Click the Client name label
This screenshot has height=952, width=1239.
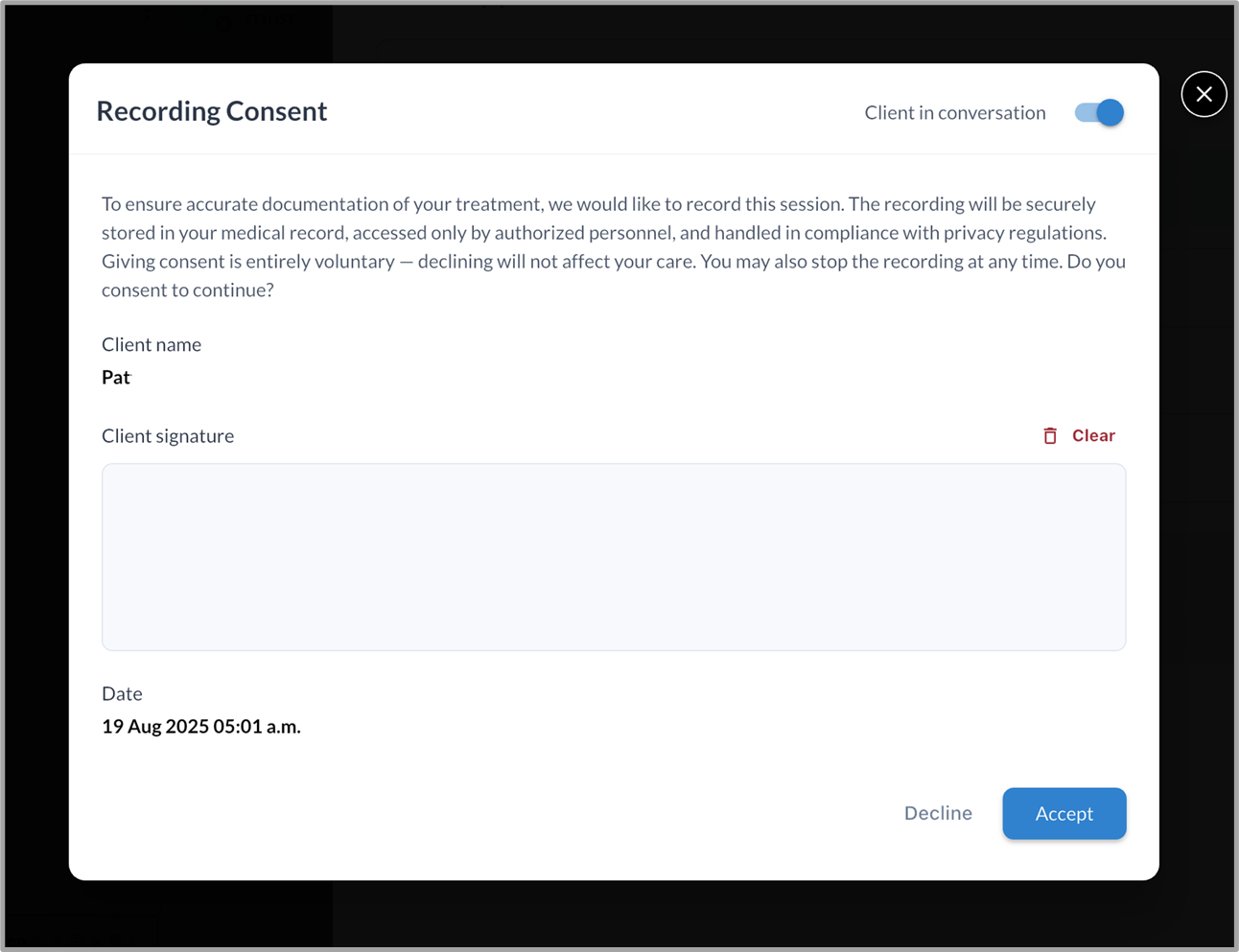pyautogui.click(x=152, y=344)
